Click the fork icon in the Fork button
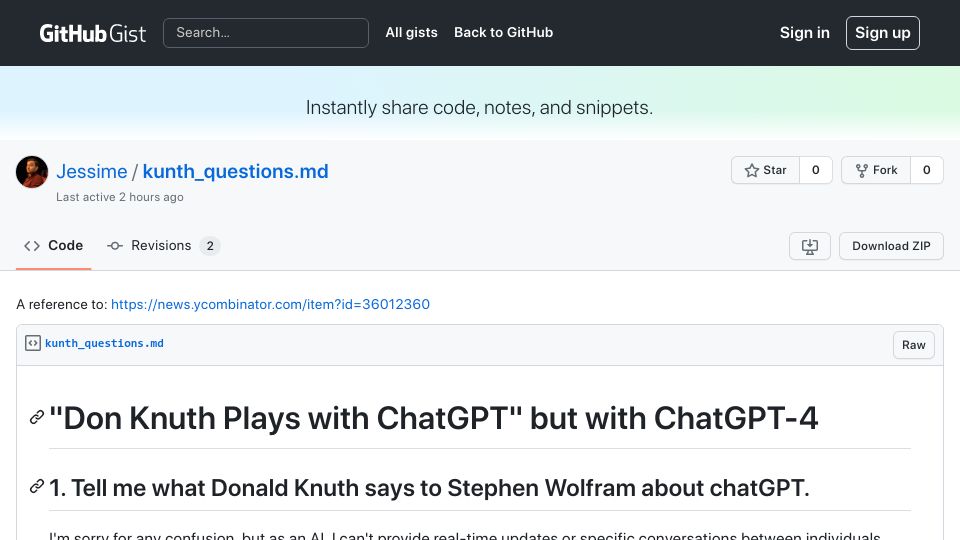 click(861, 171)
